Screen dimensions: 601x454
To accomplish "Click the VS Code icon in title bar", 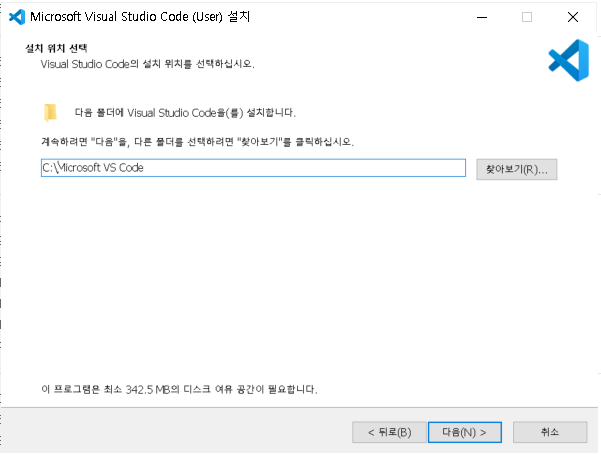I will tap(17, 17).
